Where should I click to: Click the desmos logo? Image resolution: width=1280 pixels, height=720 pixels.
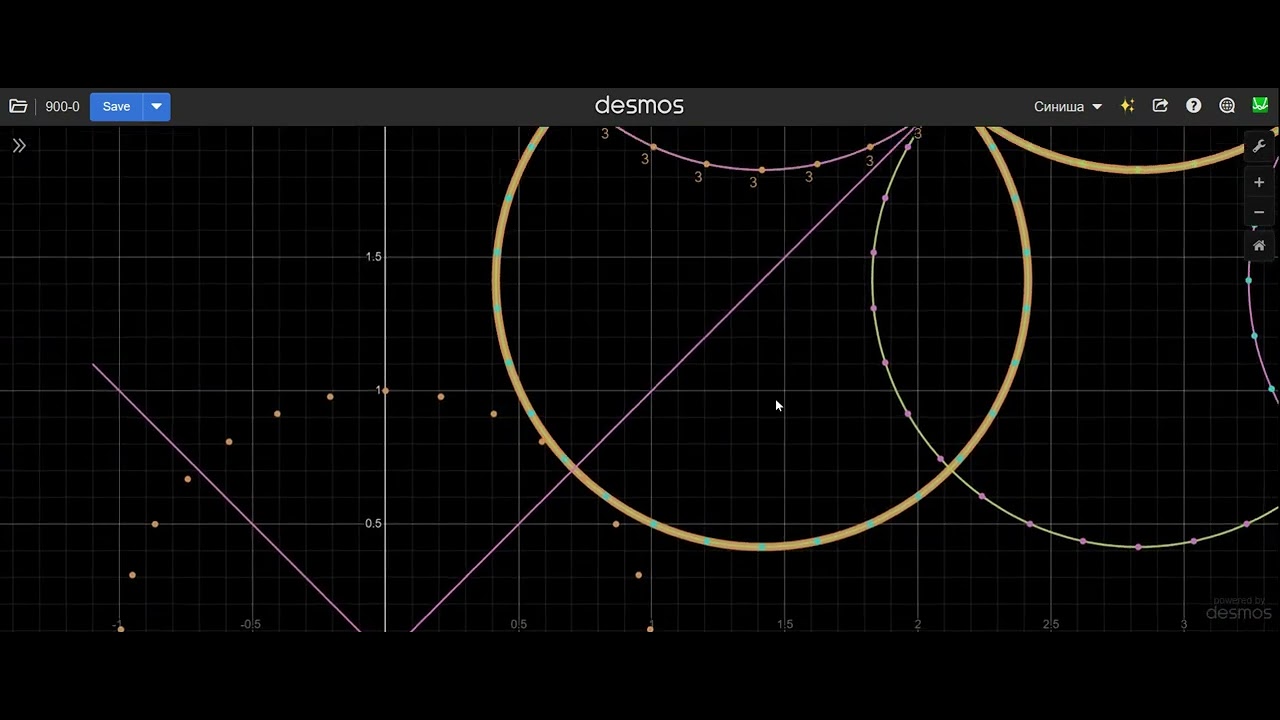(x=639, y=105)
